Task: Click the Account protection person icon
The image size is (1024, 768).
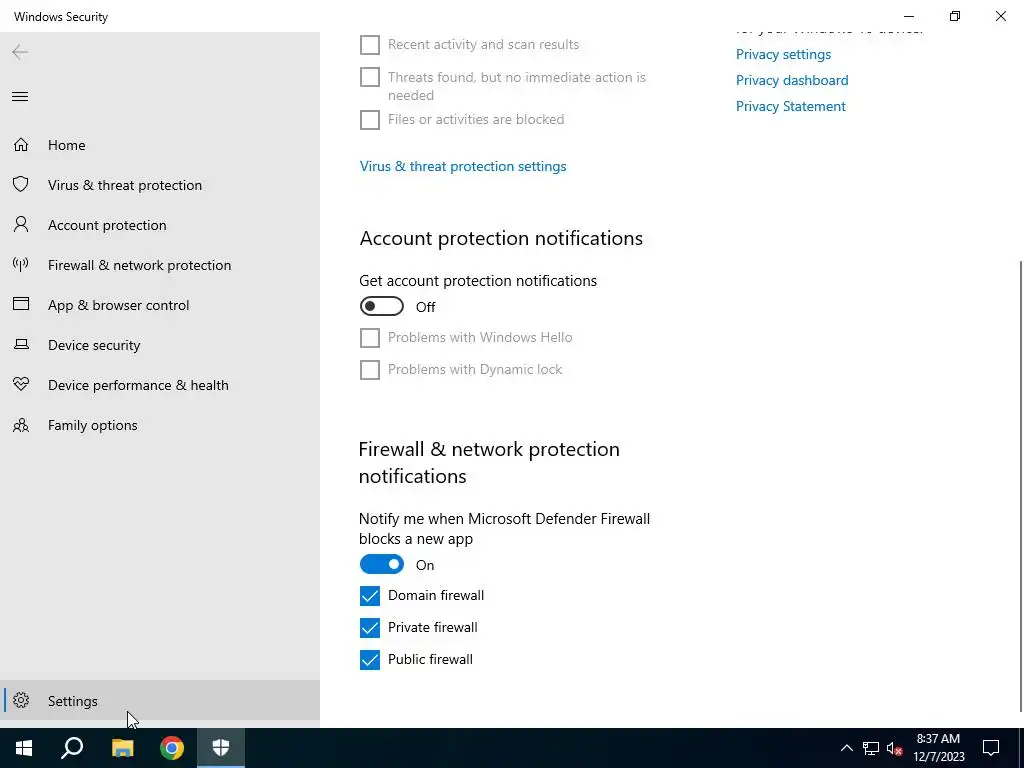Action: (21, 225)
